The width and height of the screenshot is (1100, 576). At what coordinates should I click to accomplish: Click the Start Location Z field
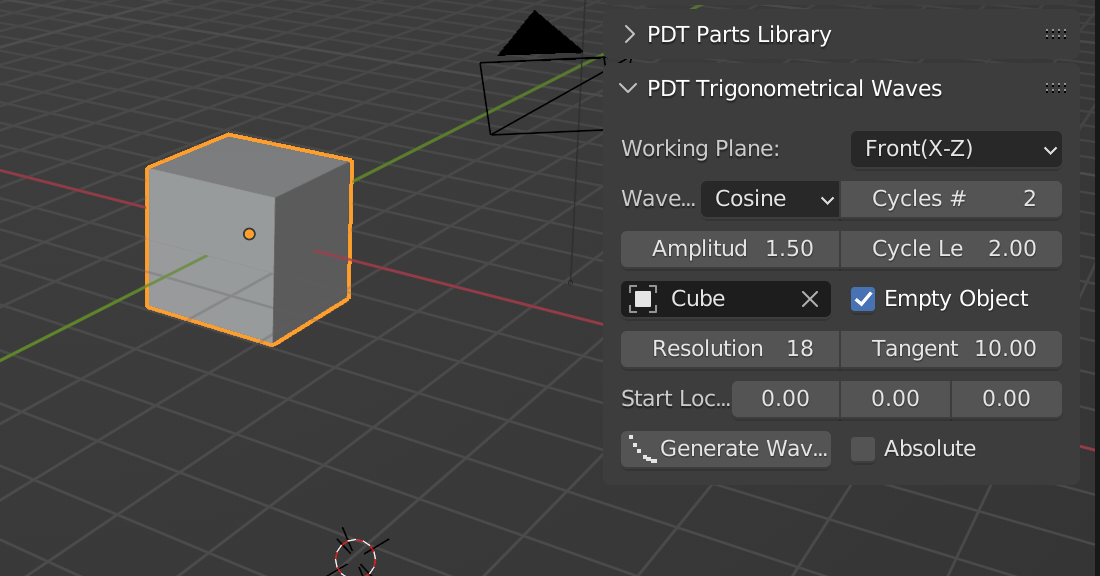coord(1005,399)
